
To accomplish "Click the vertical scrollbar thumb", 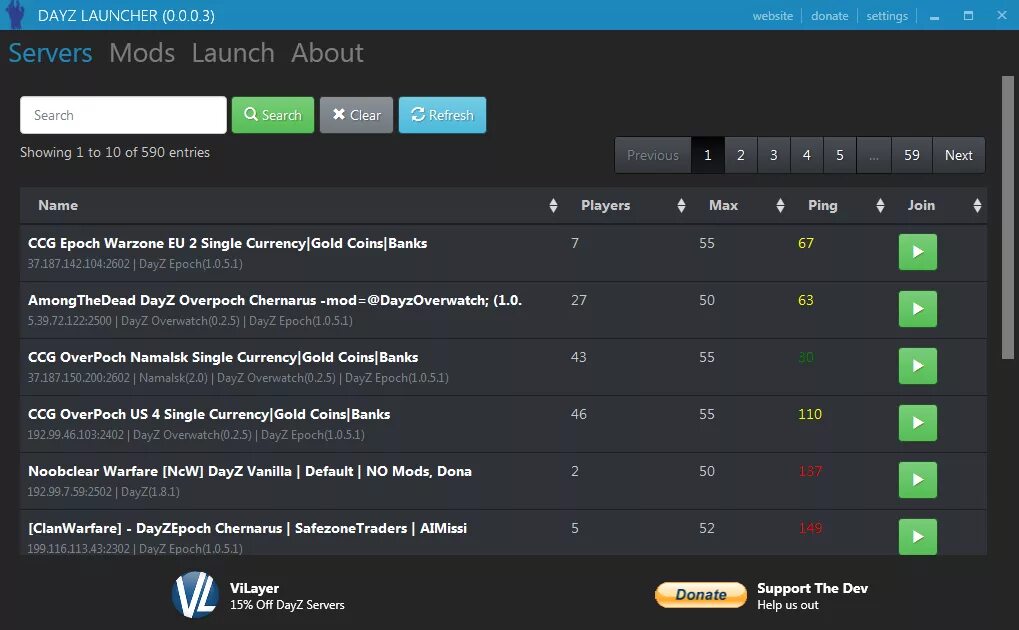I will coord(1007,218).
